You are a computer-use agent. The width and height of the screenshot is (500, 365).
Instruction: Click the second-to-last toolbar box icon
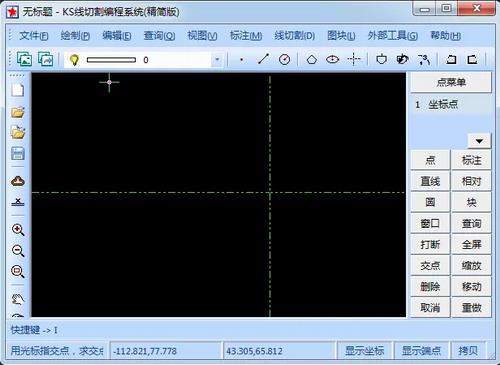click(451, 60)
